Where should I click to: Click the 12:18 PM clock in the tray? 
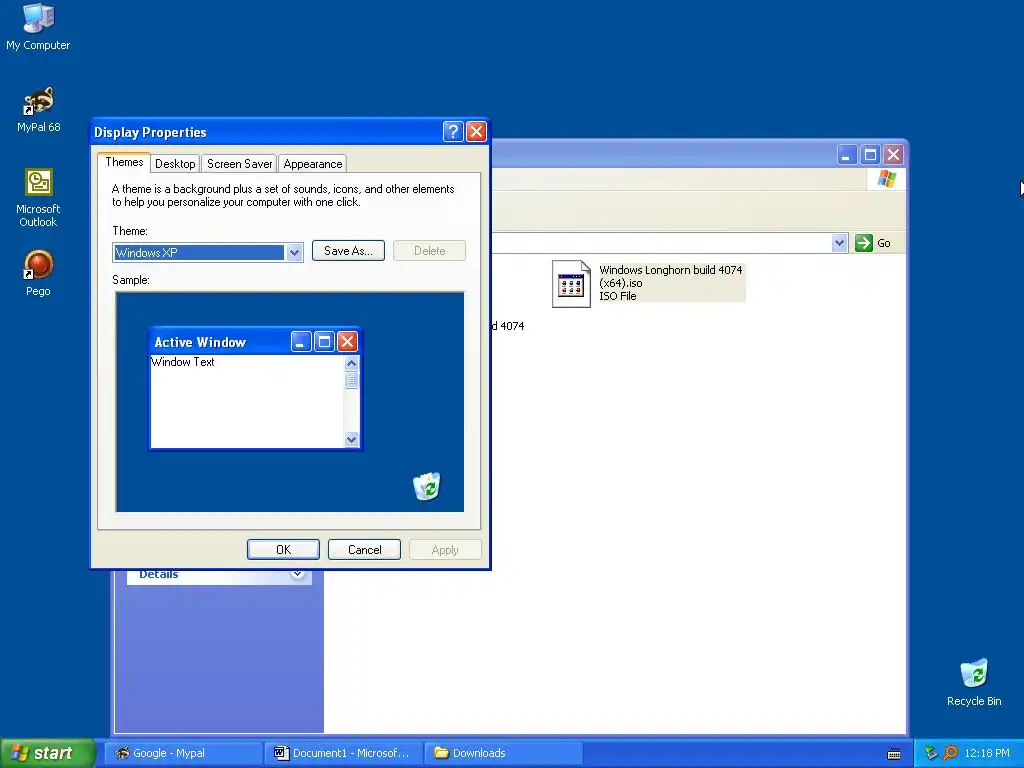coord(987,753)
